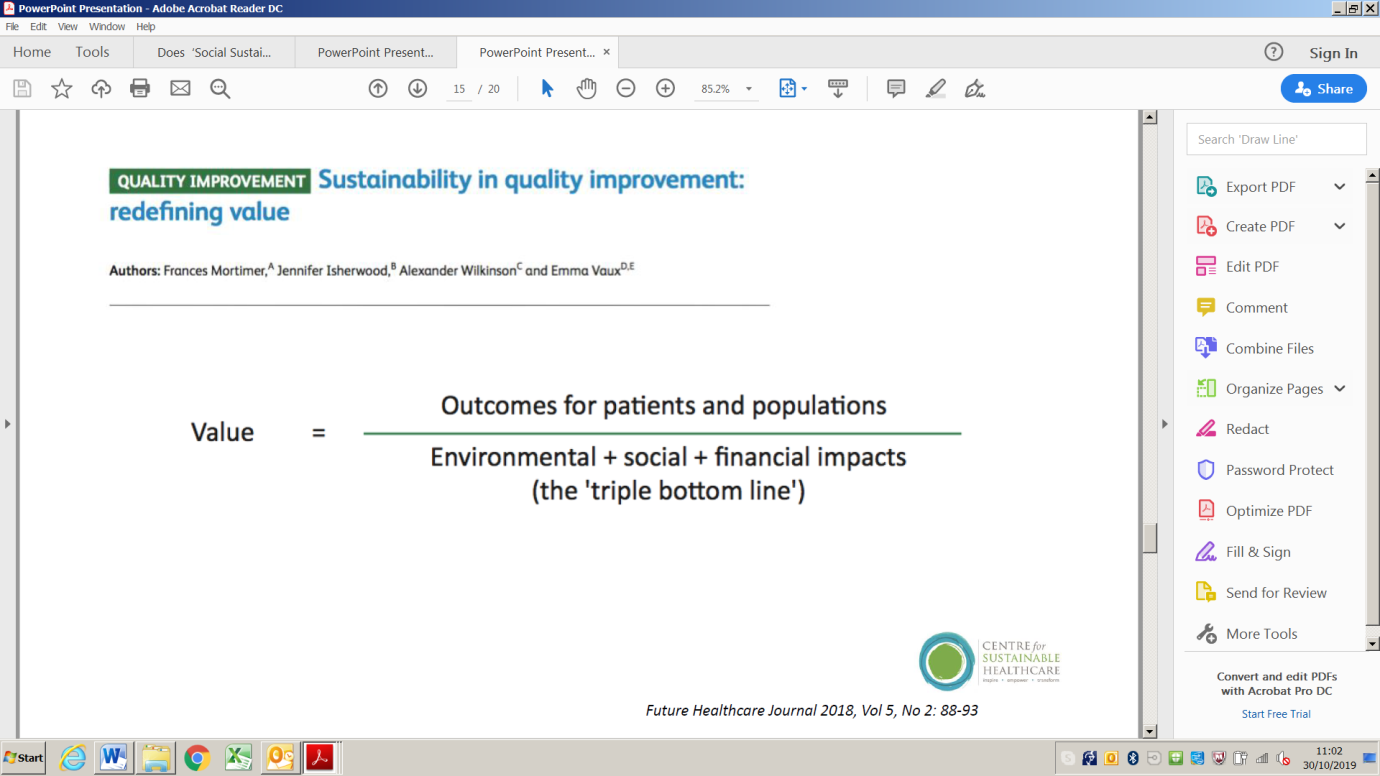Viewport: 1380px width, 776px height.
Task: Expand the Export PDF chevron
Action: (1340, 187)
